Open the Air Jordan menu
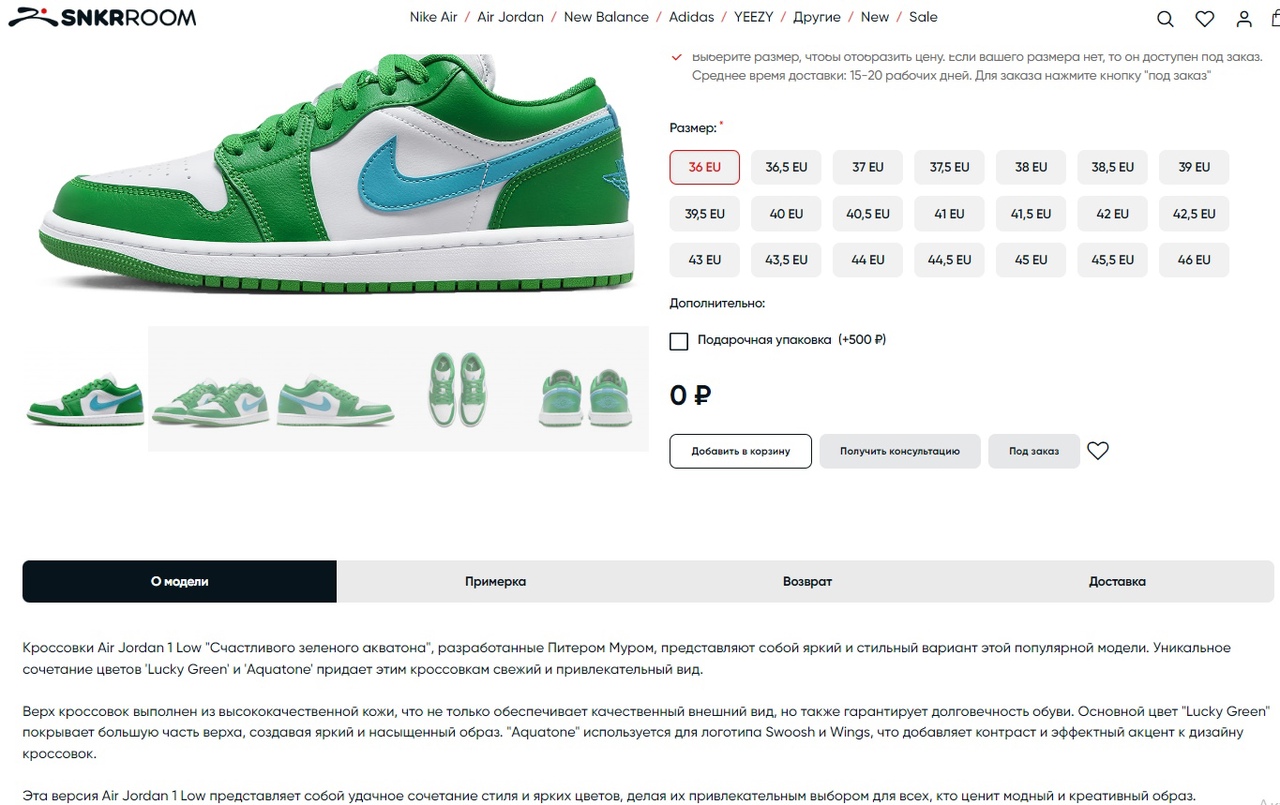 [x=510, y=17]
